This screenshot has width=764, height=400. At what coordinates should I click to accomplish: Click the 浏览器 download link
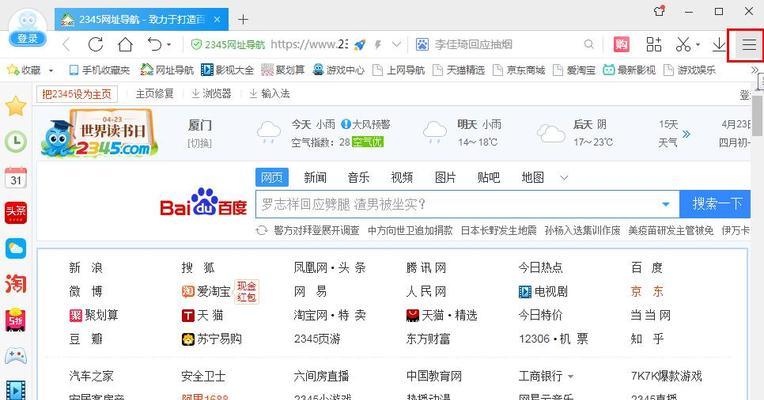(x=211, y=94)
